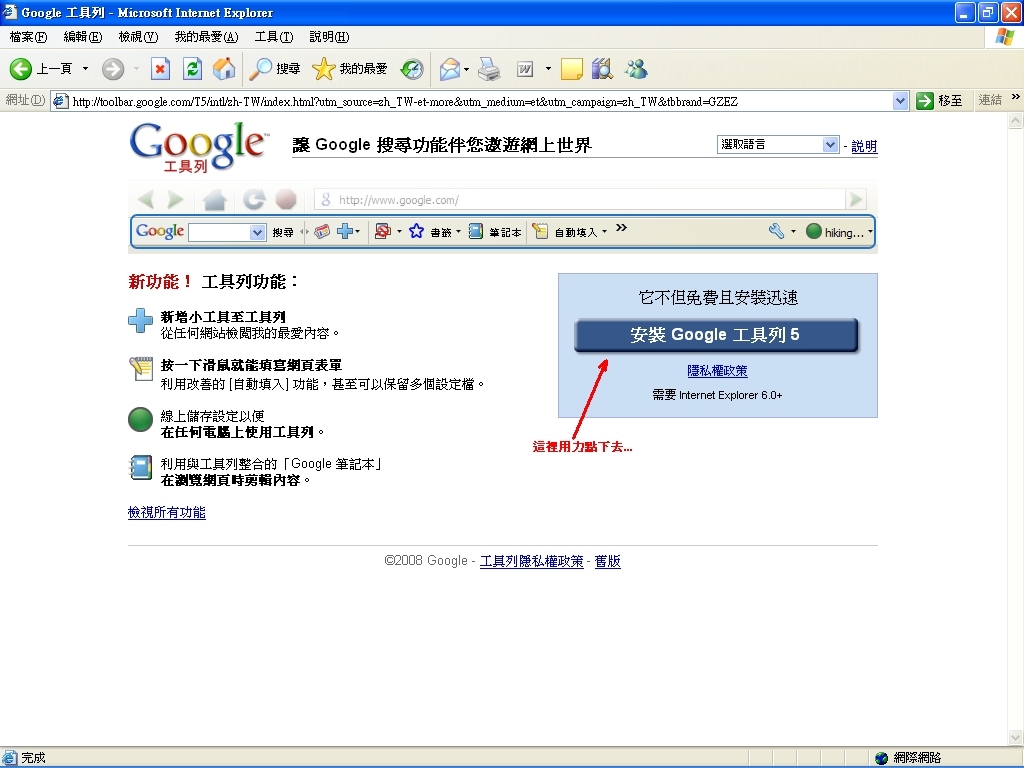
Task: Click the blue notebook feature icon in list
Action: pos(140,468)
